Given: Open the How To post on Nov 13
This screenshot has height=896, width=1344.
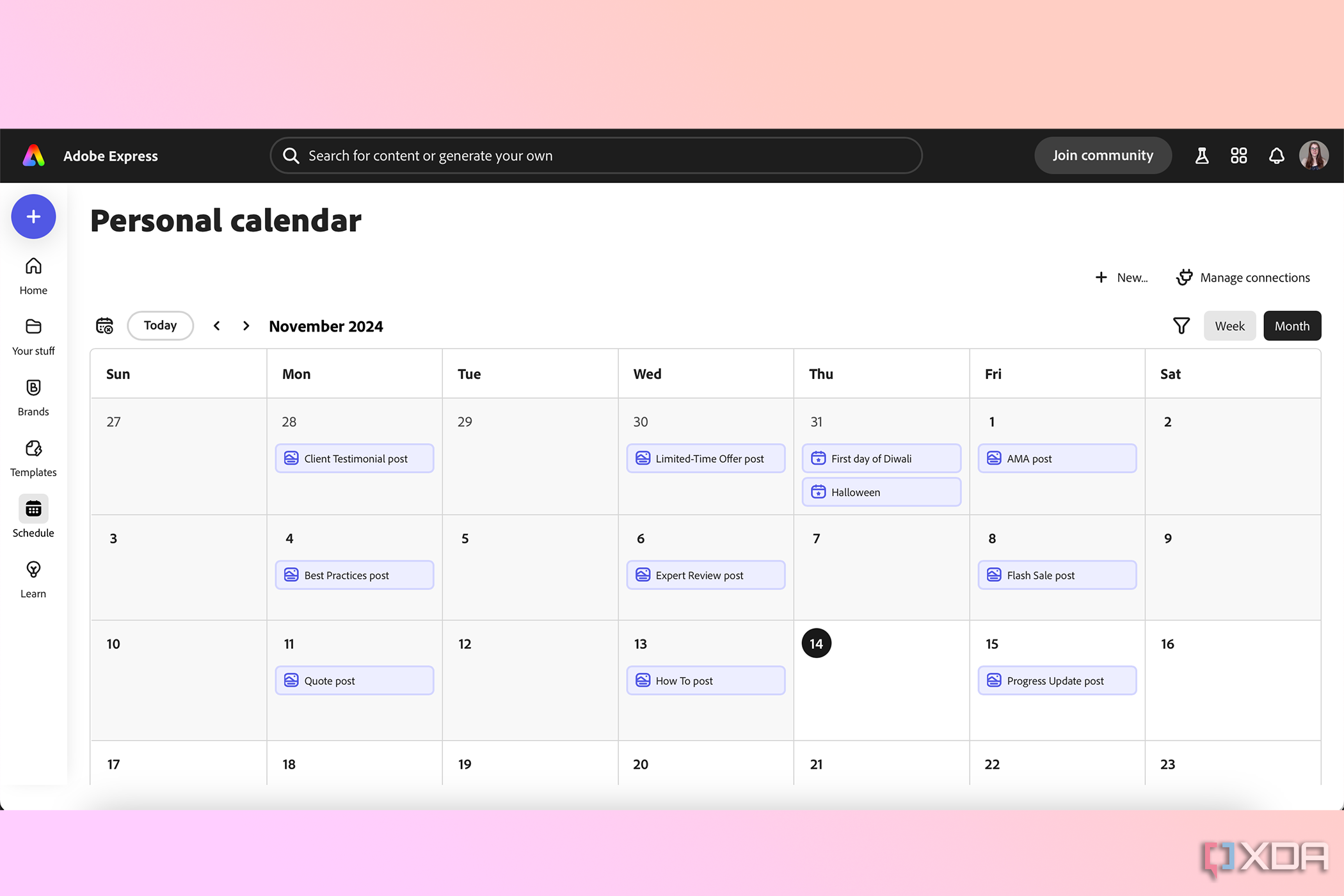Looking at the screenshot, I should pos(706,680).
